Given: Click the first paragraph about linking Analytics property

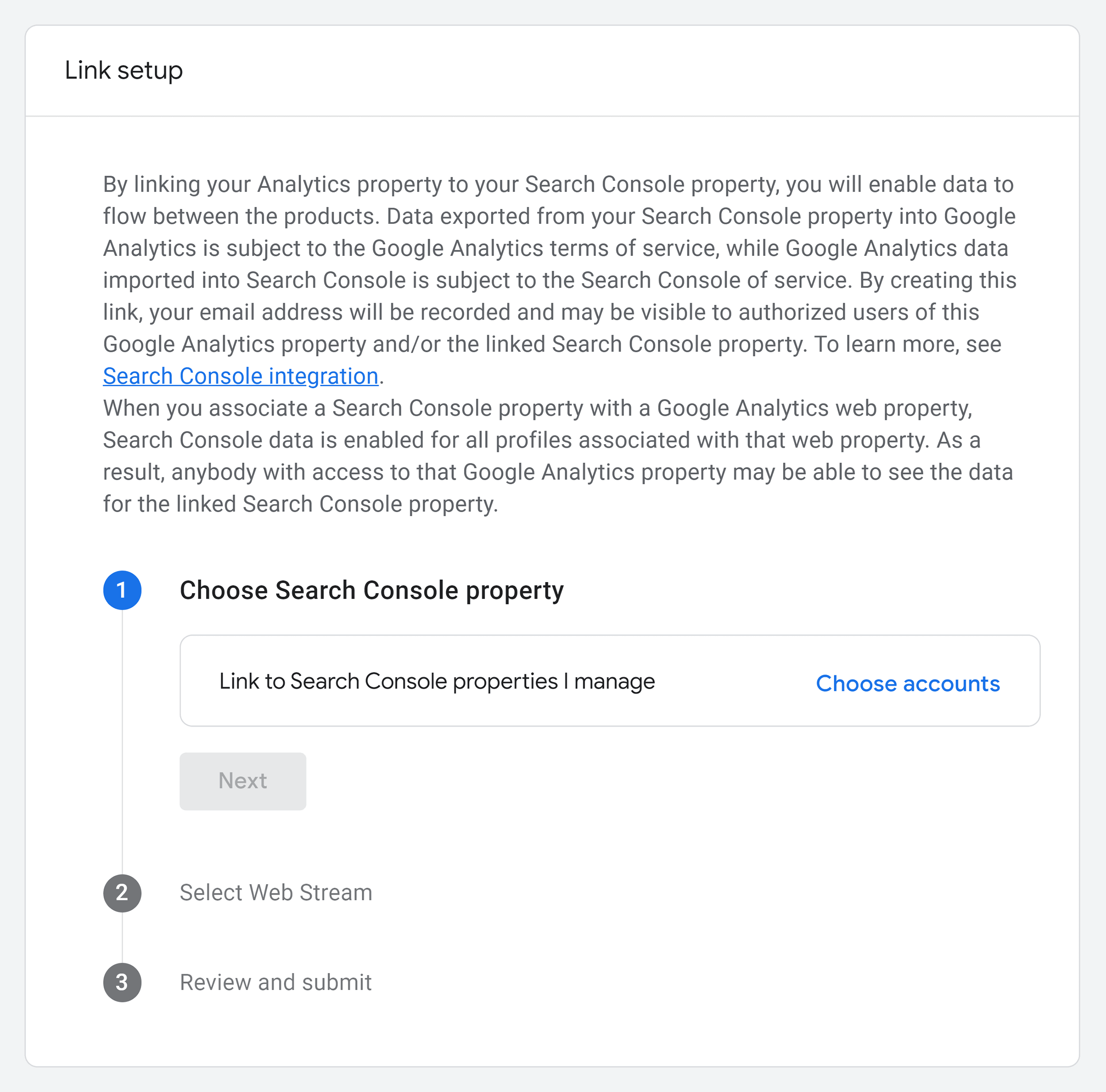Looking at the screenshot, I should click(x=559, y=280).
